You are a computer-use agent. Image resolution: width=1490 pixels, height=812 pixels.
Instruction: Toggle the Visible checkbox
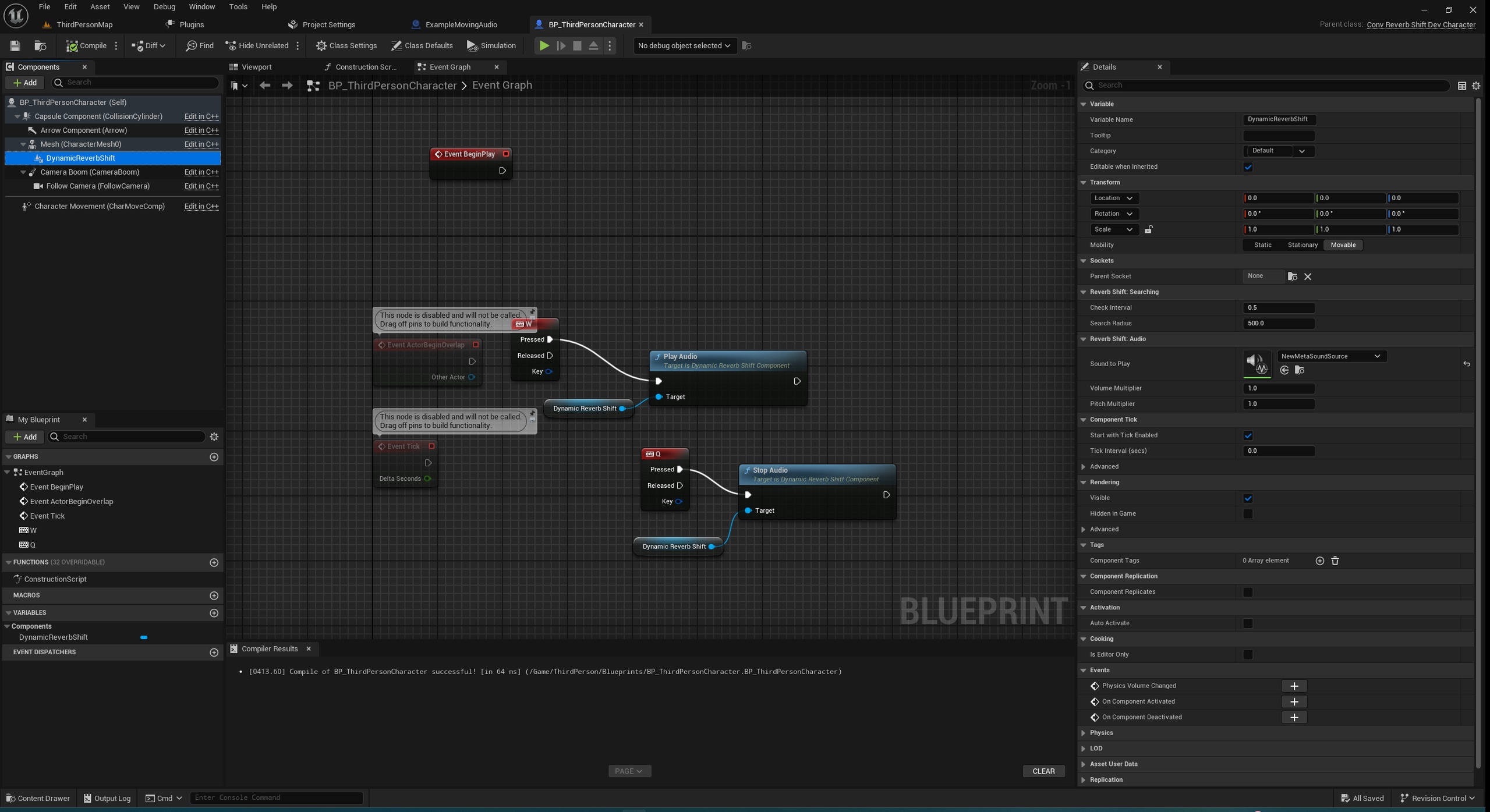(1248, 498)
